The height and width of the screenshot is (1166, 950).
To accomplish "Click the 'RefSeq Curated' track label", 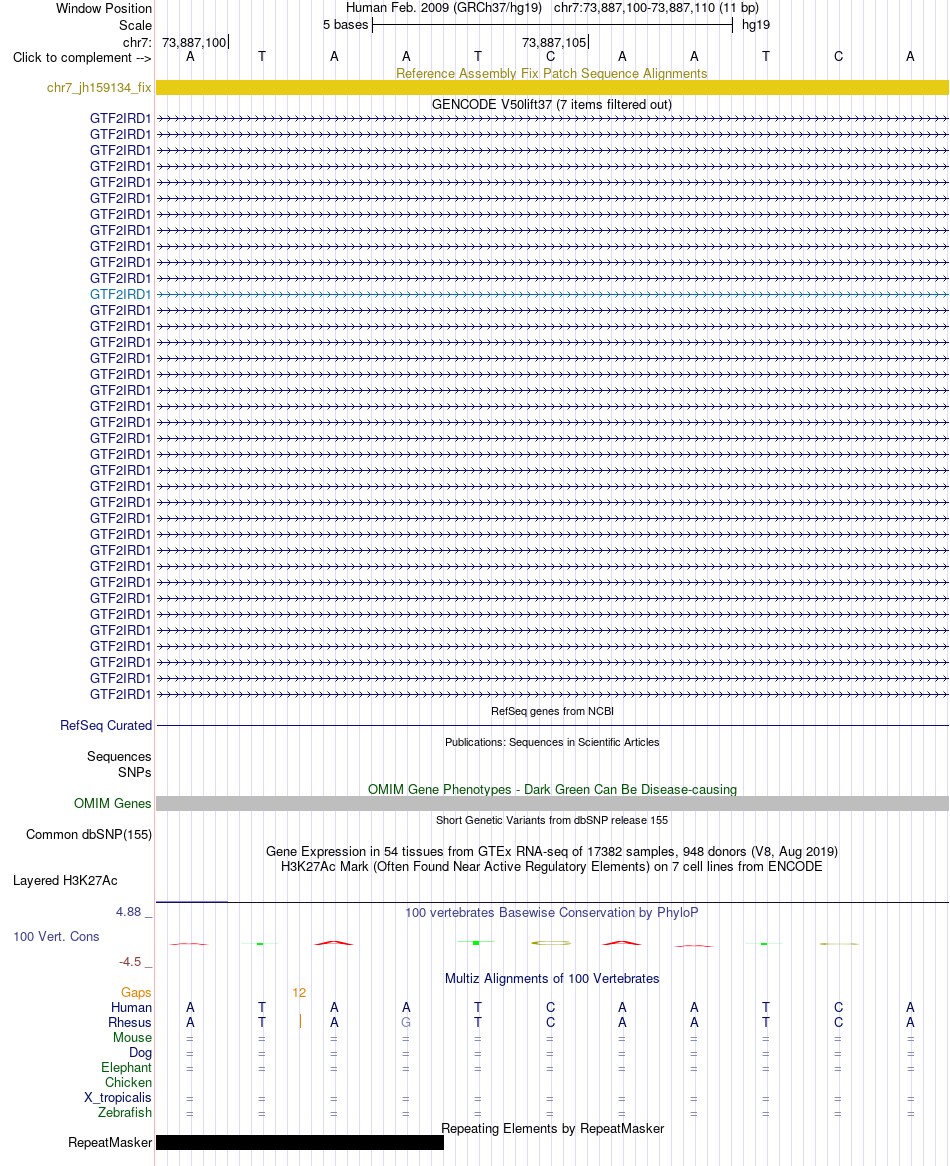I will tap(106, 725).
